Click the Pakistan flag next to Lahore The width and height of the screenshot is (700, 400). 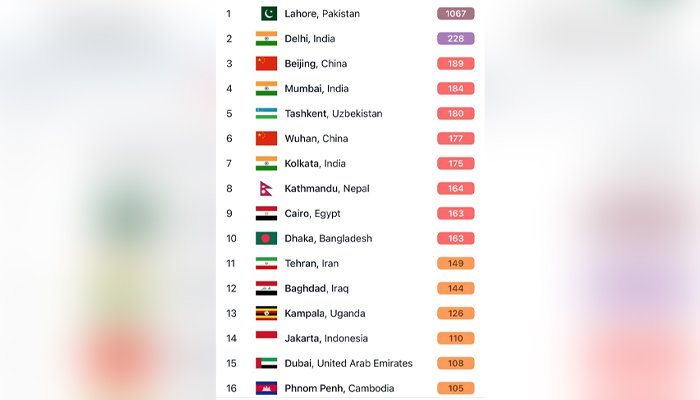tap(269, 13)
